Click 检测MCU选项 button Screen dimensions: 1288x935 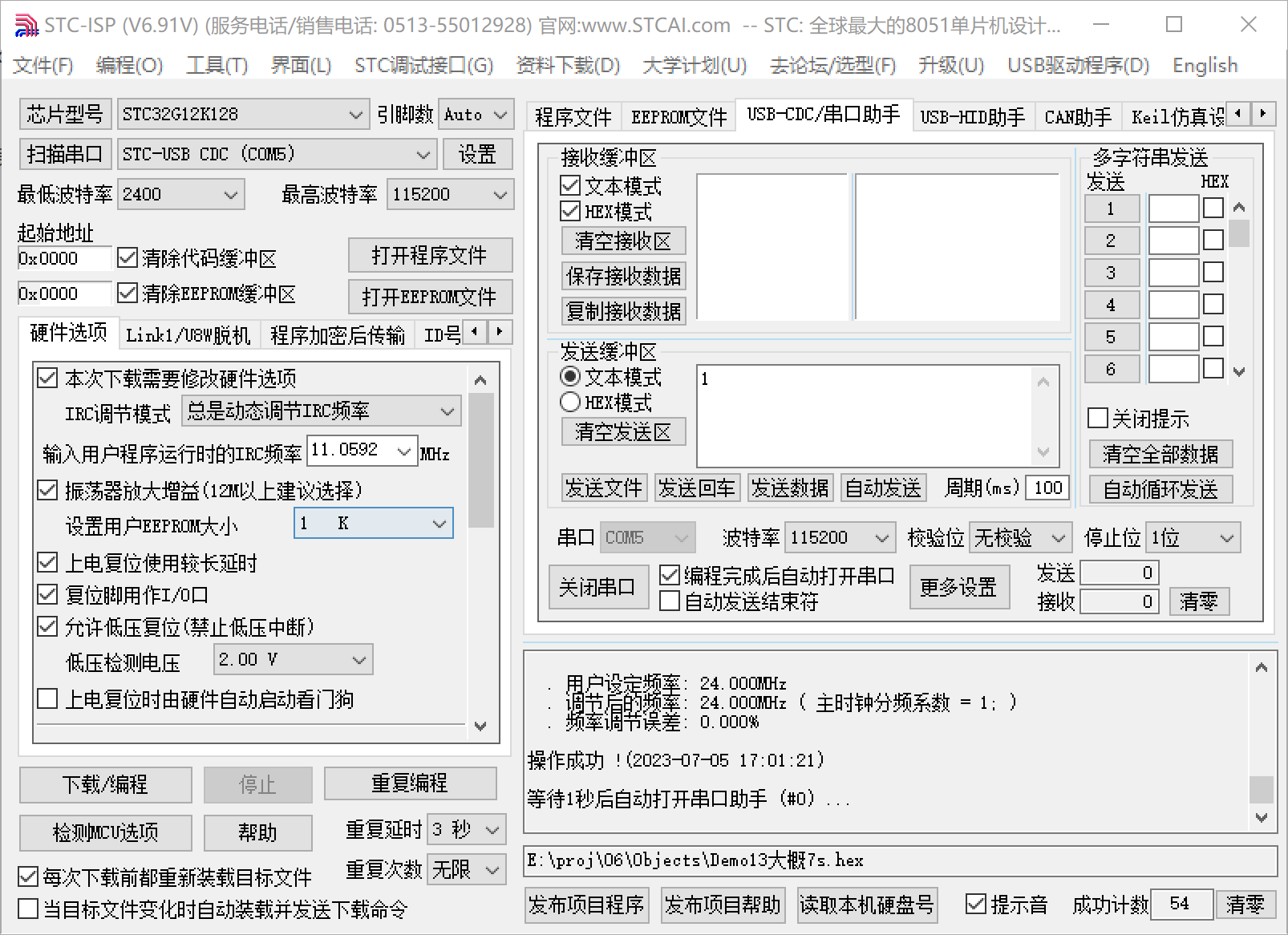pos(105,832)
